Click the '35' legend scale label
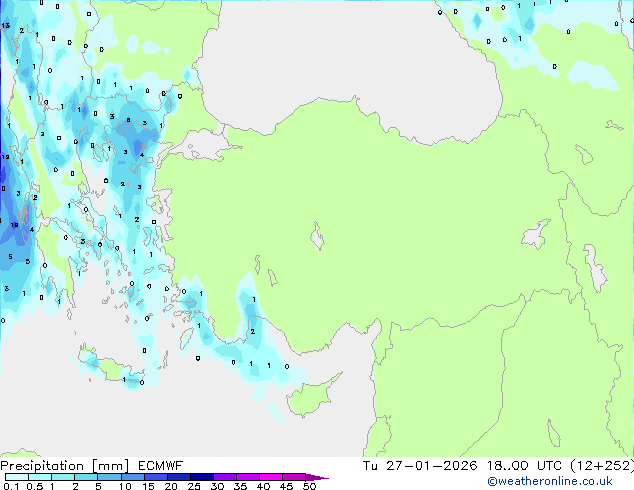The width and height of the screenshot is (634, 490). tap(240, 486)
